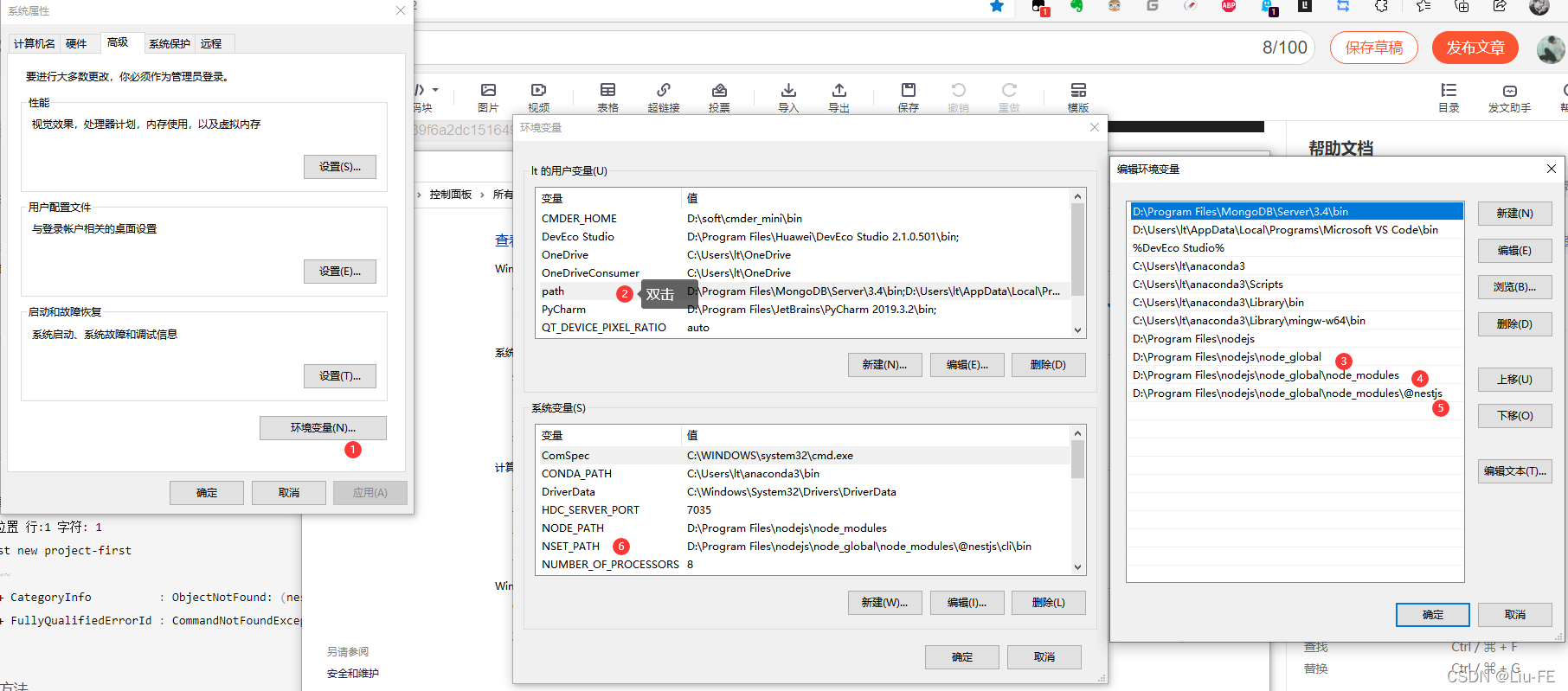
Task: Open the browser extensions puzzle icon
Action: coord(1382,6)
